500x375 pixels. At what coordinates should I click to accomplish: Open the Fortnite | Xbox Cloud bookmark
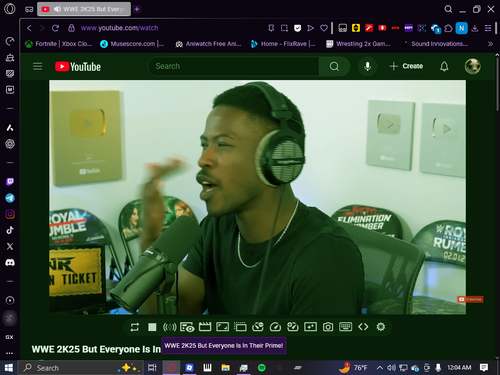point(59,44)
